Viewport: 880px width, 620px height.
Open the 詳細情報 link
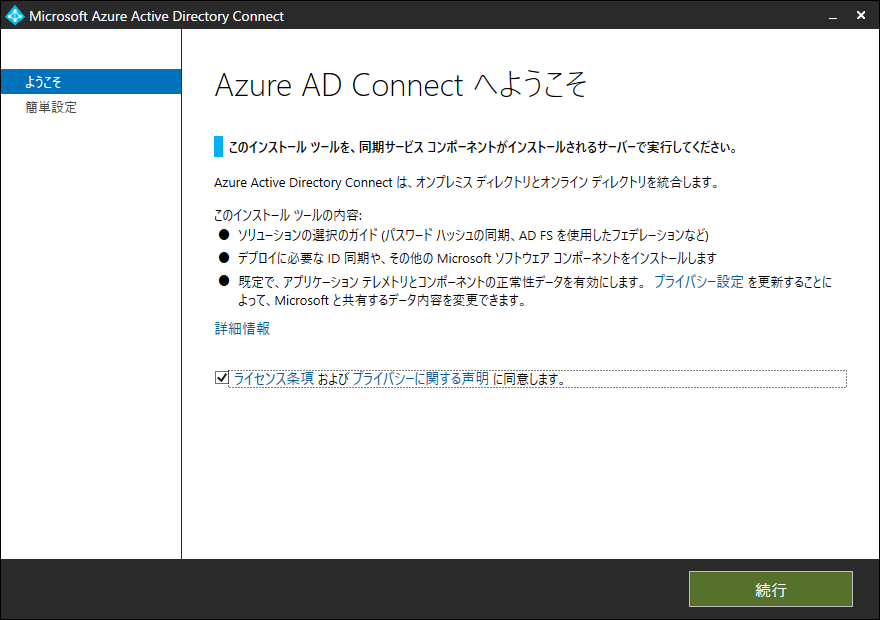[242, 328]
